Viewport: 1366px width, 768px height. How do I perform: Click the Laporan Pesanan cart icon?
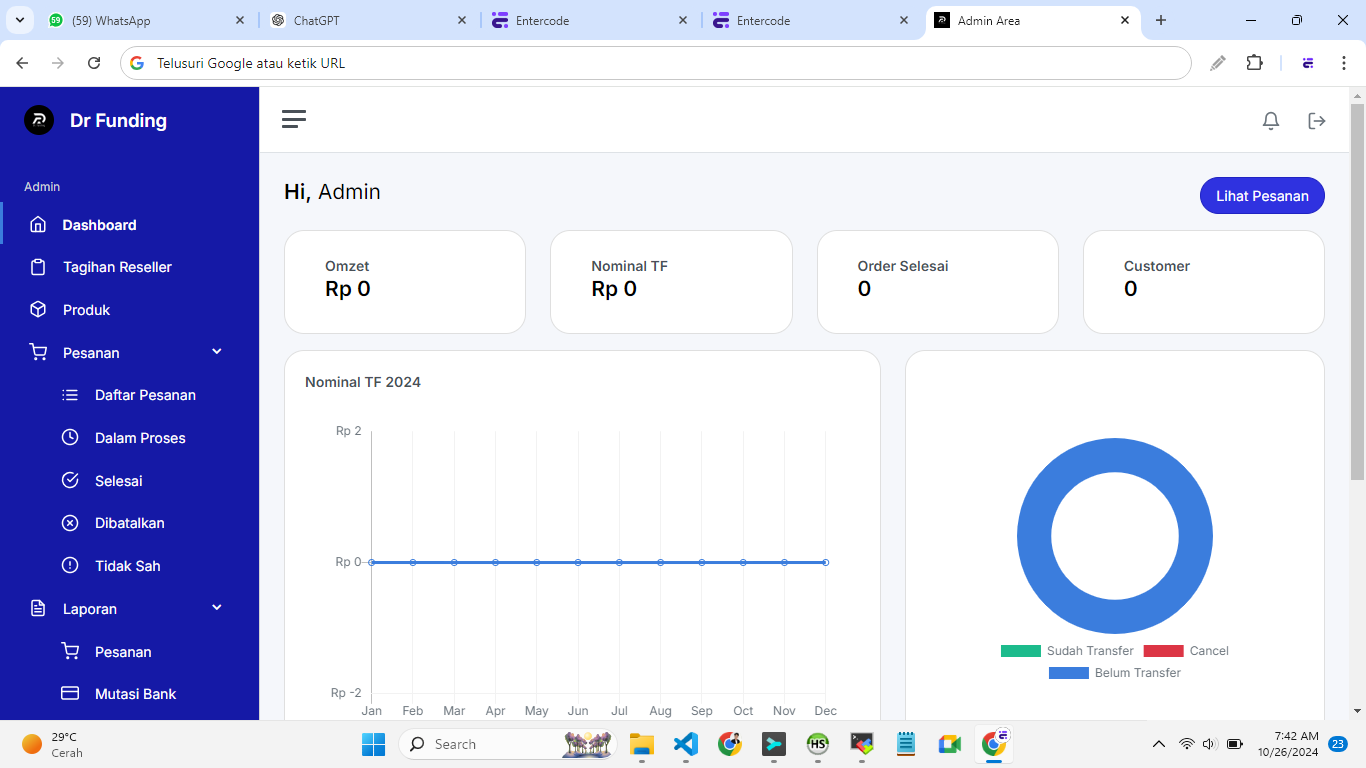(70, 651)
